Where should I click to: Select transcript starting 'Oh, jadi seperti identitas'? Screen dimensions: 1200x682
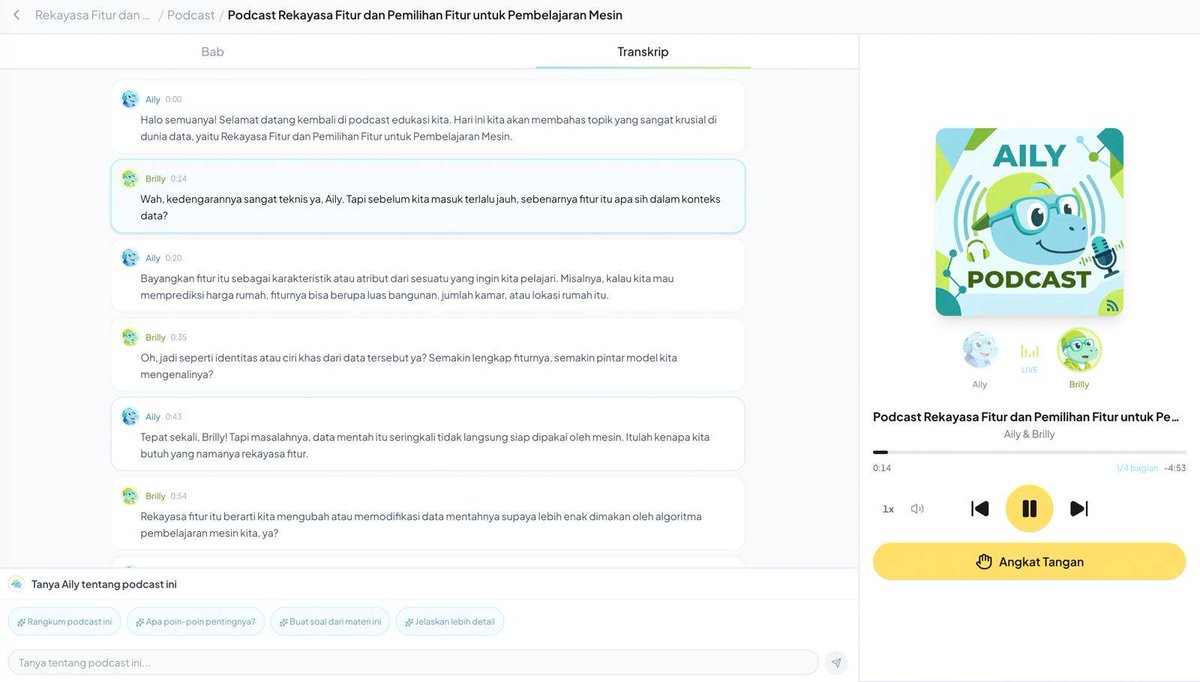(x=428, y=355)
